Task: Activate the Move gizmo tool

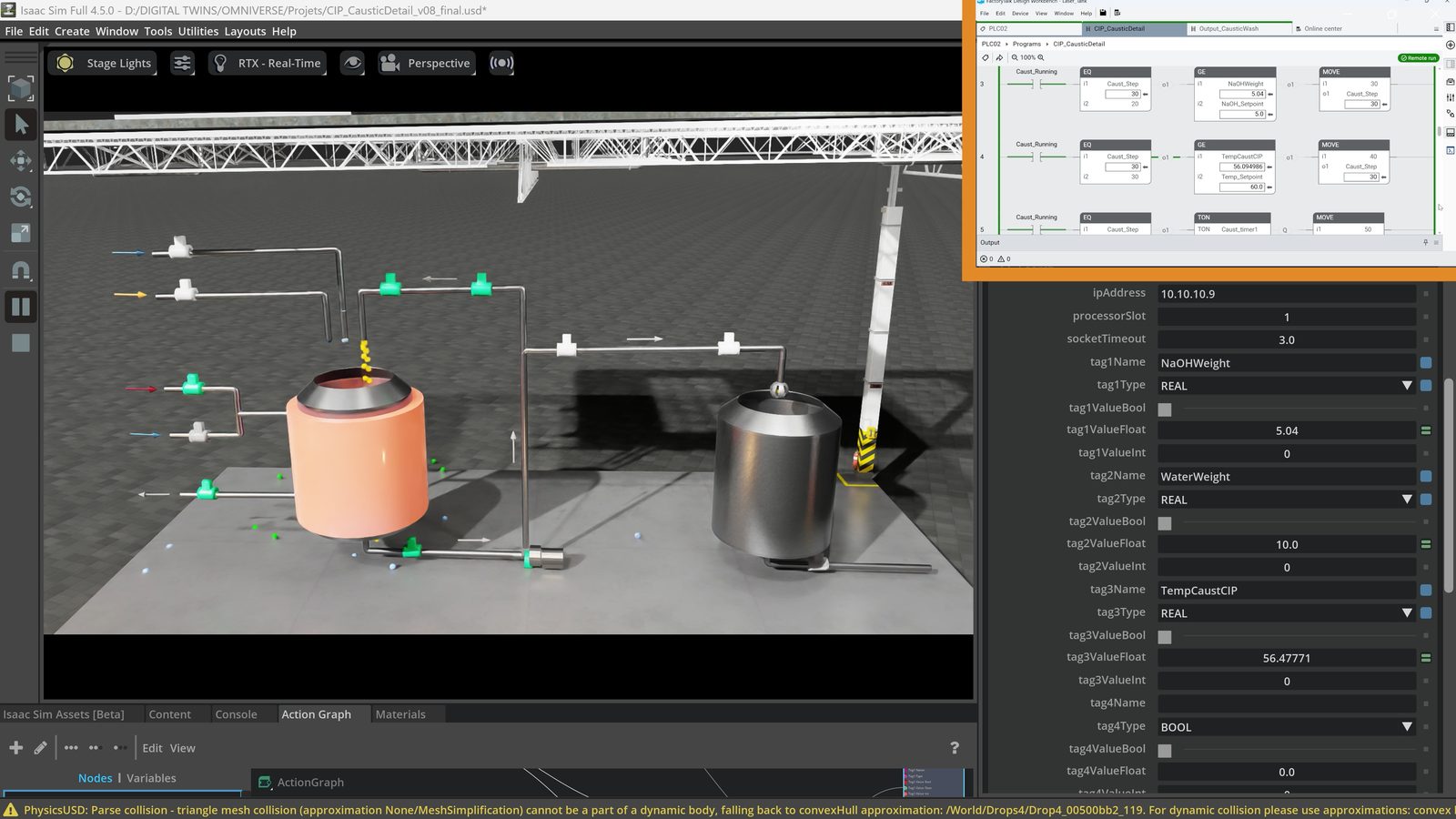Action: point(21,161)
